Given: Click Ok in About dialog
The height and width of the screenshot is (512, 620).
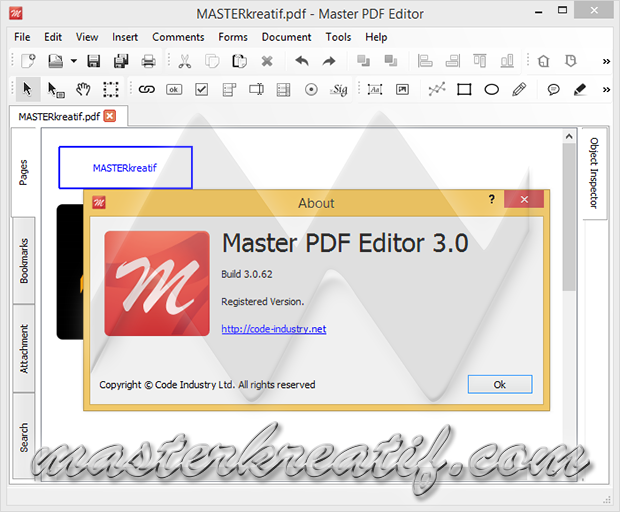Looking at the screenshot, I should [500, 384].
